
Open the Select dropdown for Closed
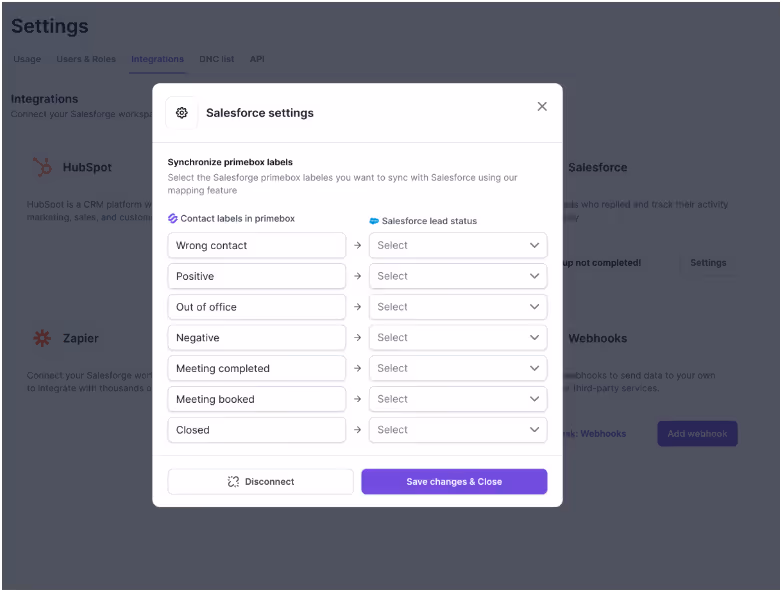coord(458,430)
